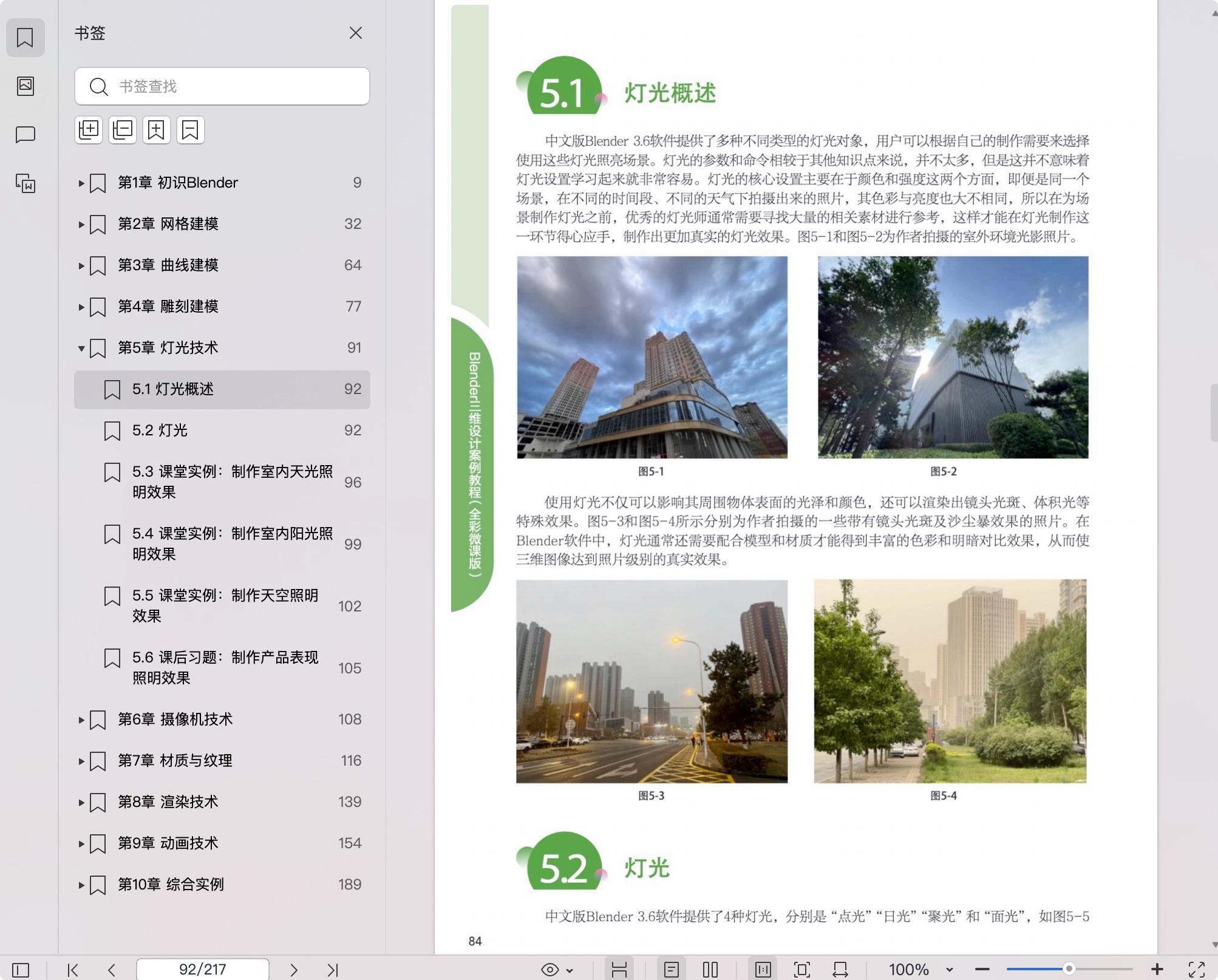The width and height of the screenshot is (1218, 980).
Task: Set actual size view icon
Action: click(x=763, y=970)
